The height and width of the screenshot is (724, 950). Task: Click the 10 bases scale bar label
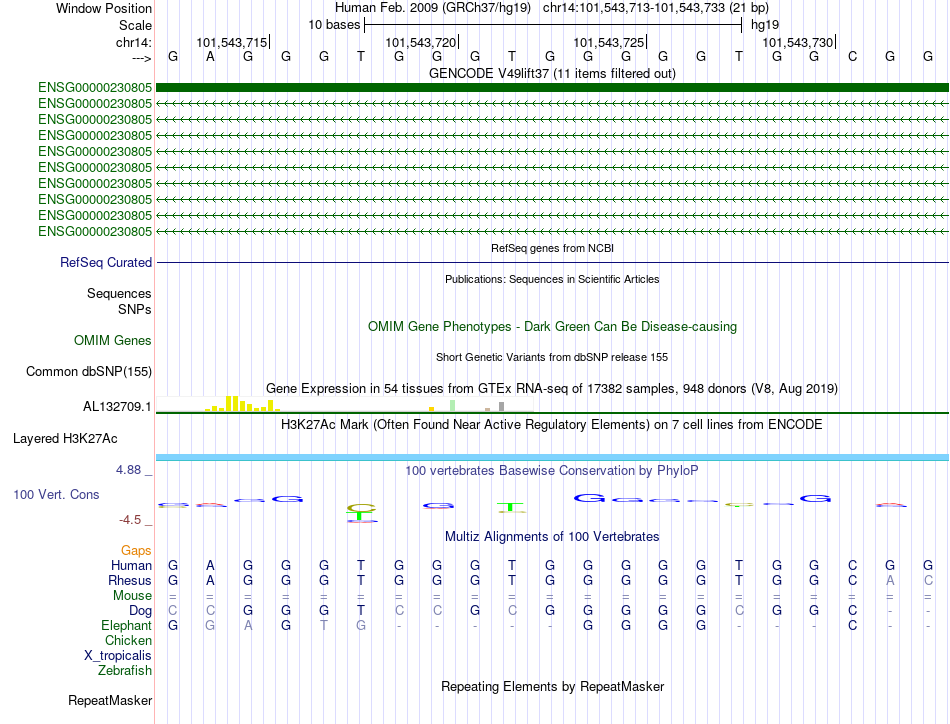pyautogui.click(x=334, y=25)
